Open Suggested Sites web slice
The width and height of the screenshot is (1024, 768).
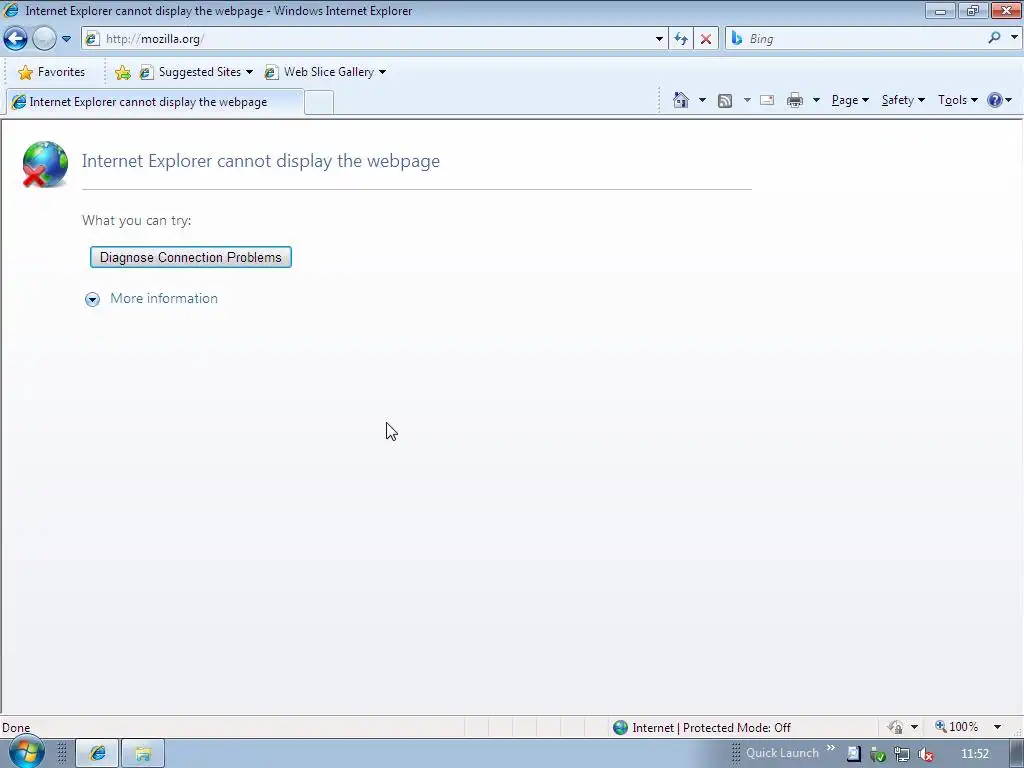pos(196,72)
